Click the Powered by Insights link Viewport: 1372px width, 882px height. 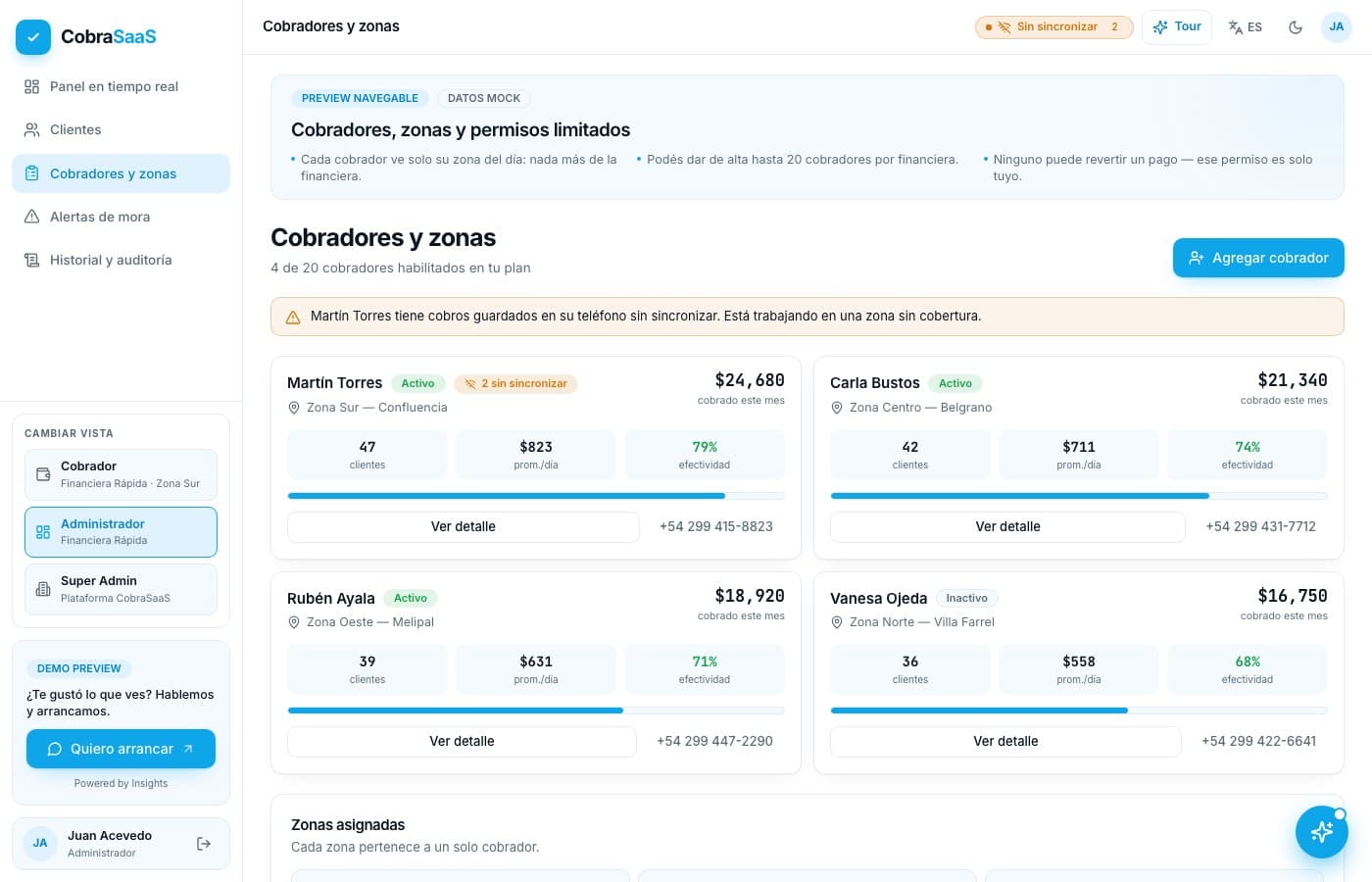click(x=121, y=783)
